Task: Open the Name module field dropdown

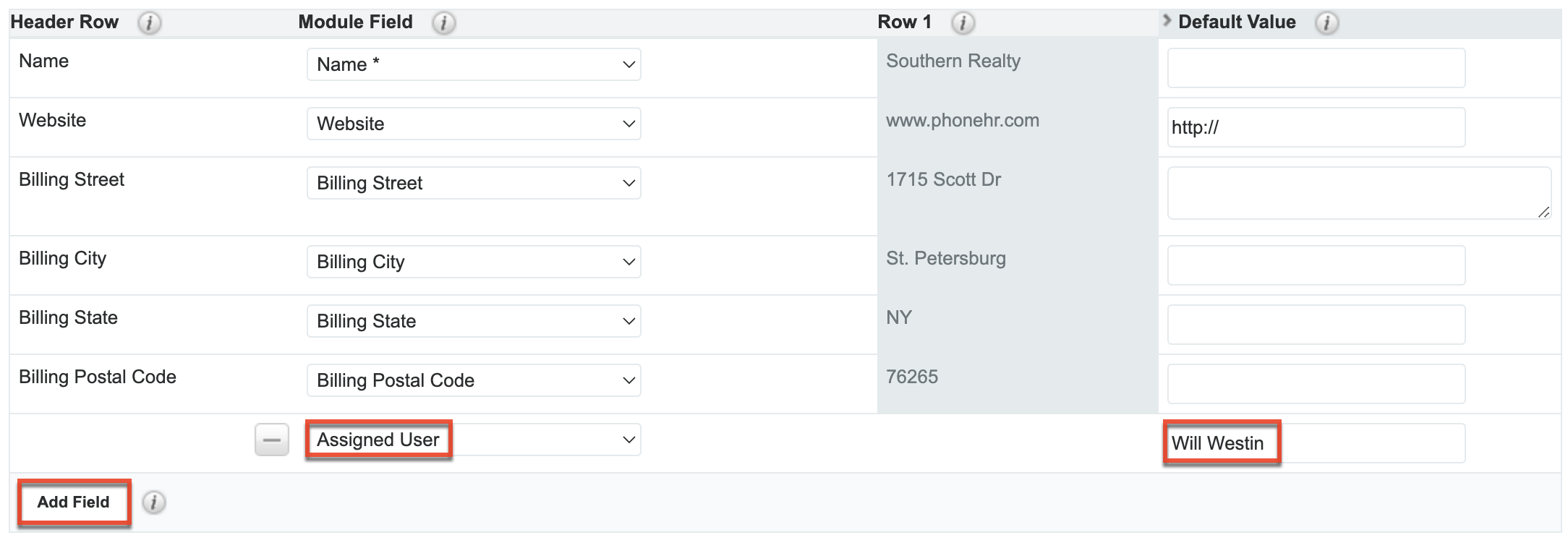Action: pos(474,64)
